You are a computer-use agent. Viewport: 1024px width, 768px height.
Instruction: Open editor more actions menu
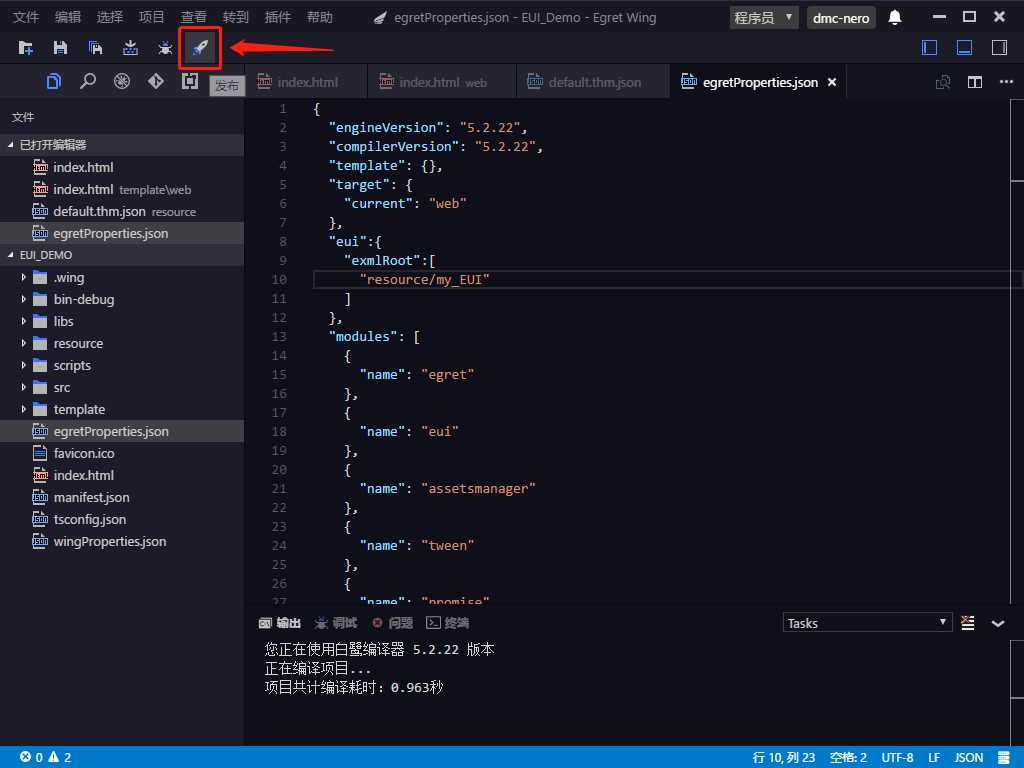point(1006,82)
